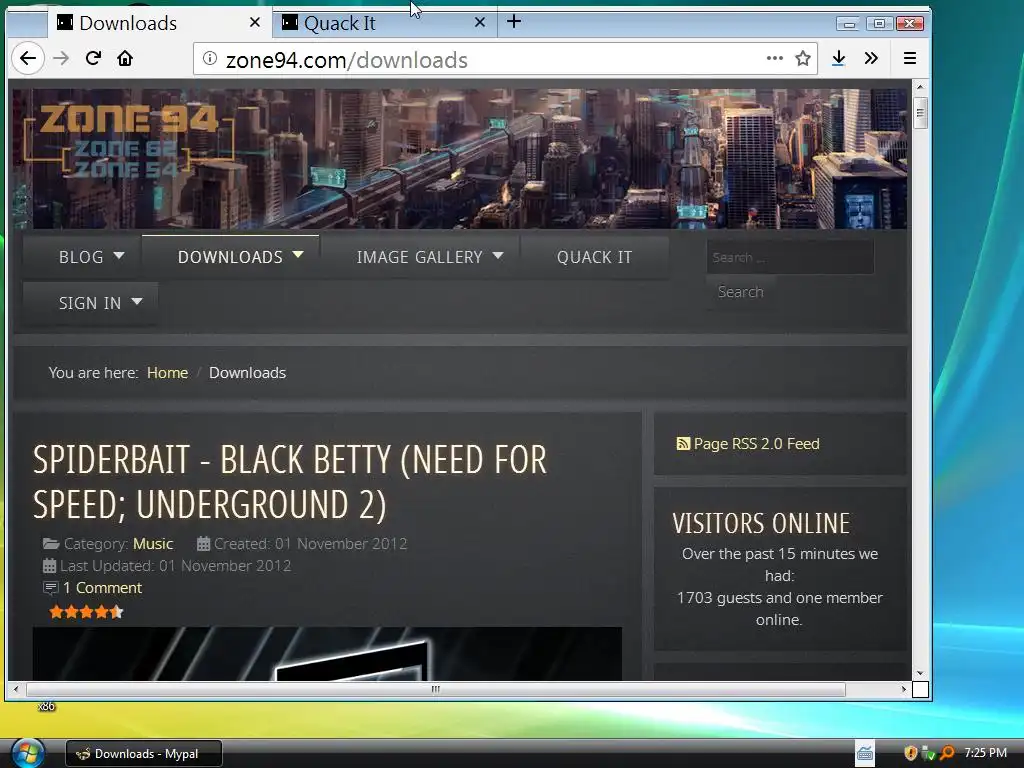Screen dimensions: 1024x768
Task: Click the green arrow tray icon next to the shield
Action: 928,754
